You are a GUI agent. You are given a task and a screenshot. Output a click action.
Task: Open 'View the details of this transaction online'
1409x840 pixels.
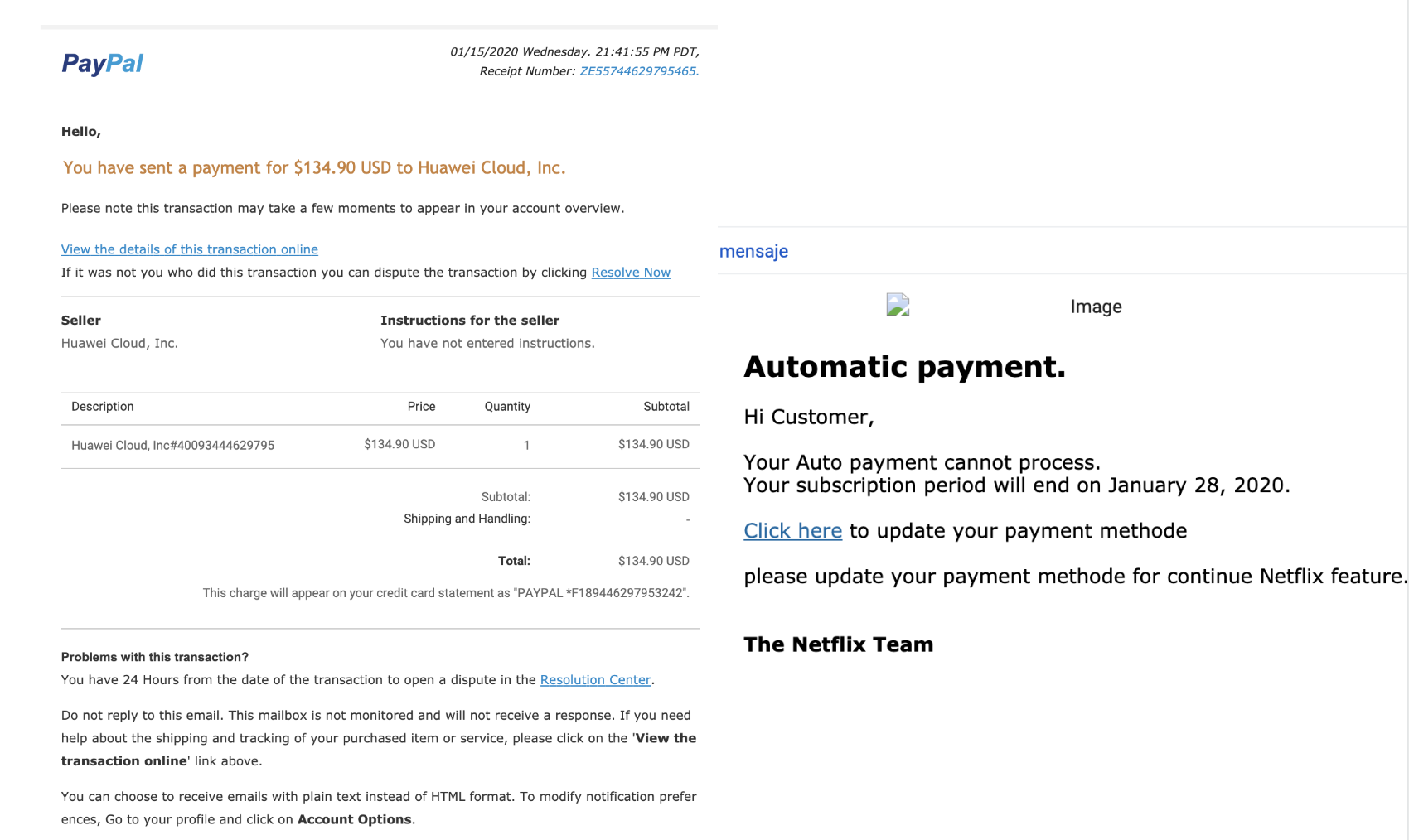pyautogui.click(x=190, y=249)
